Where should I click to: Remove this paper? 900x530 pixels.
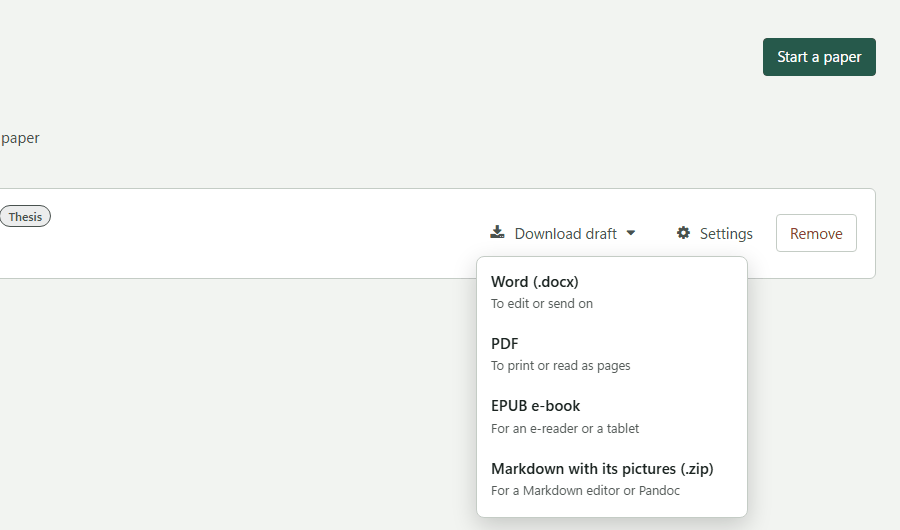click(816, 233)
